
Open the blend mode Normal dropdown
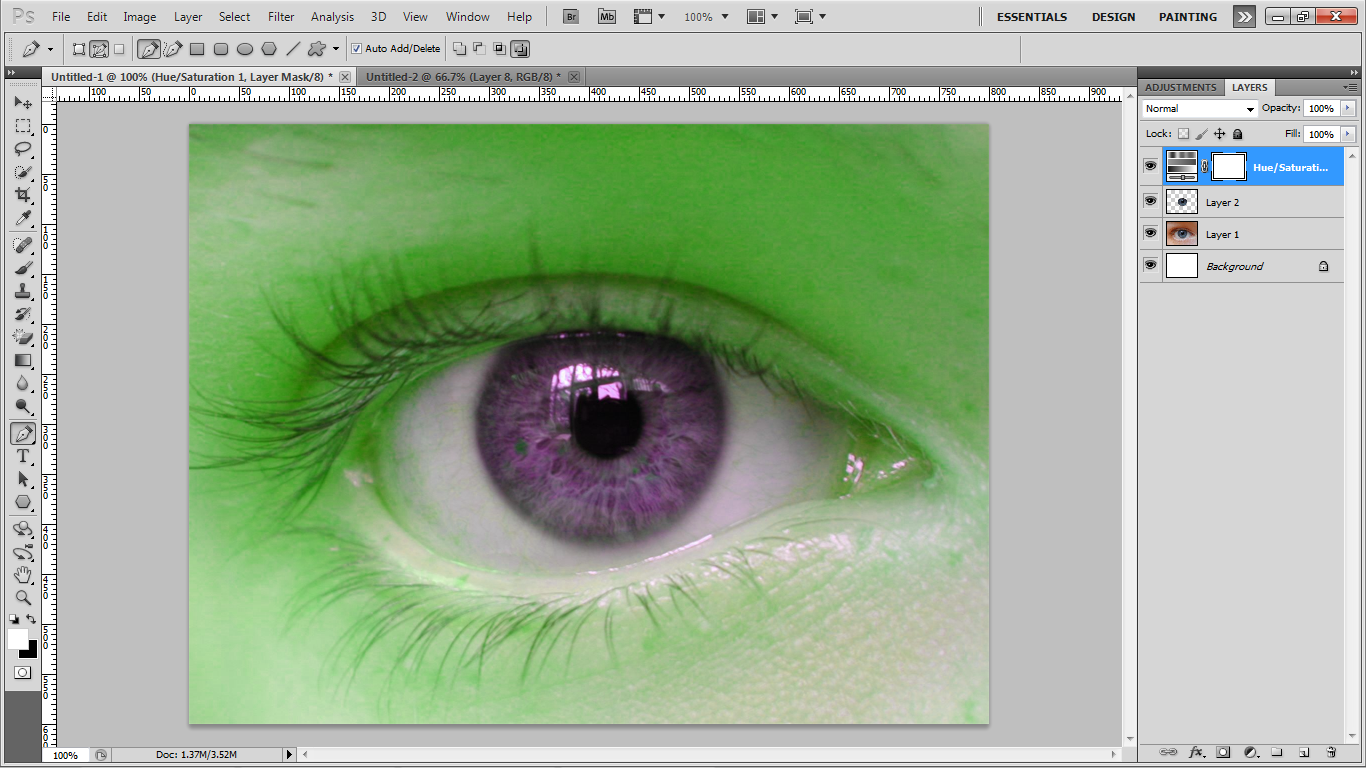point(1199,108)
